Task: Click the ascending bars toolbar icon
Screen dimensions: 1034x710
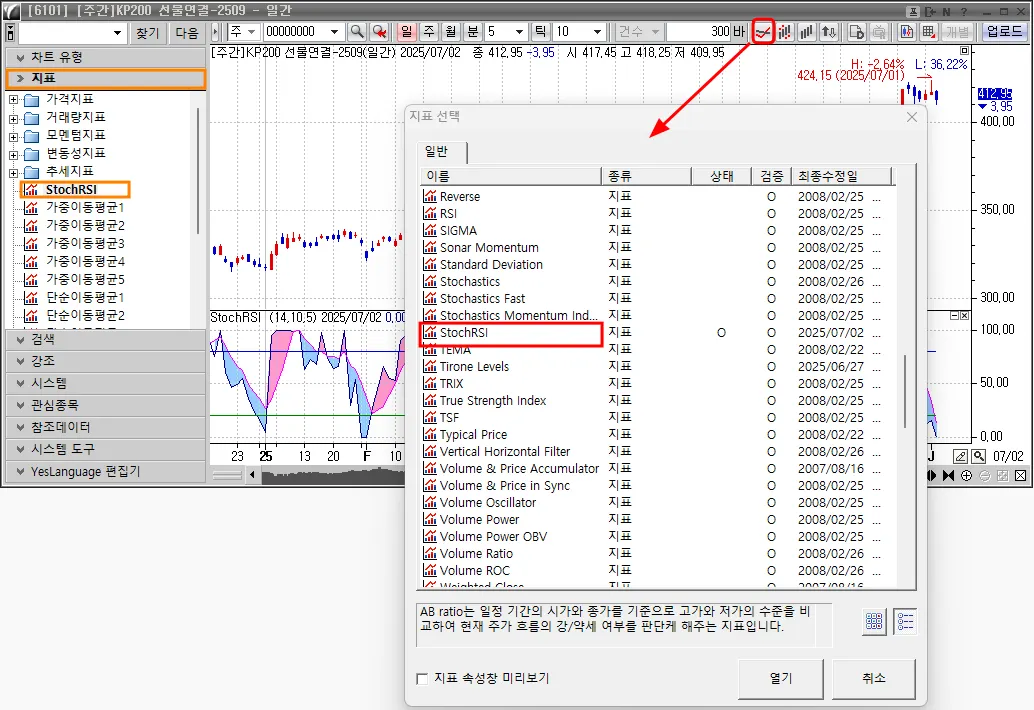Action: pyautogui.click(x=806, y=32)
